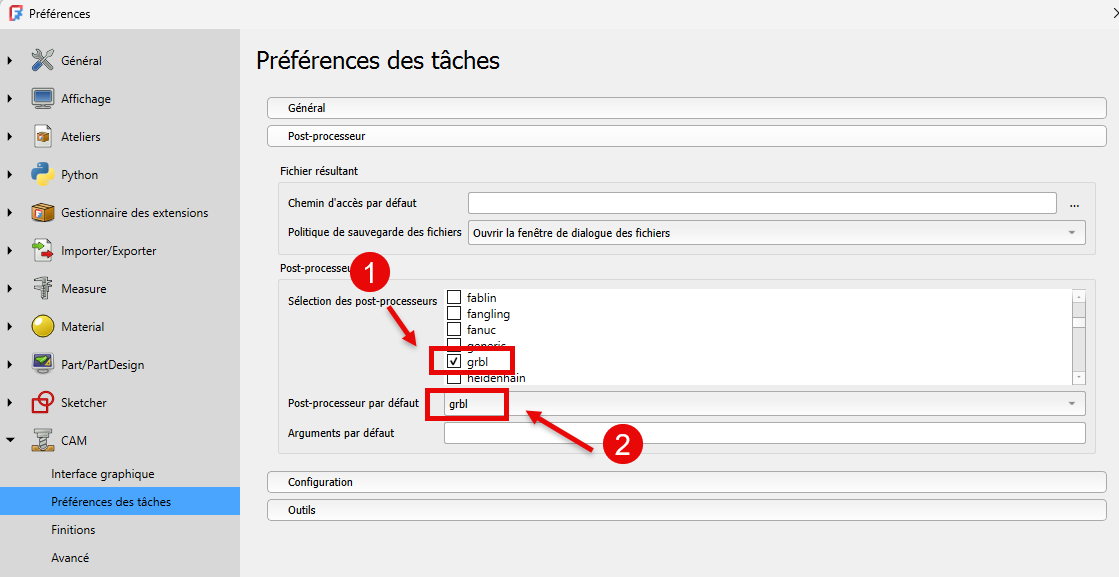The width and height of the screenshot is (1119, 577).
Task: Click the Ateliers box icon
Action: [x=42, y=136]
